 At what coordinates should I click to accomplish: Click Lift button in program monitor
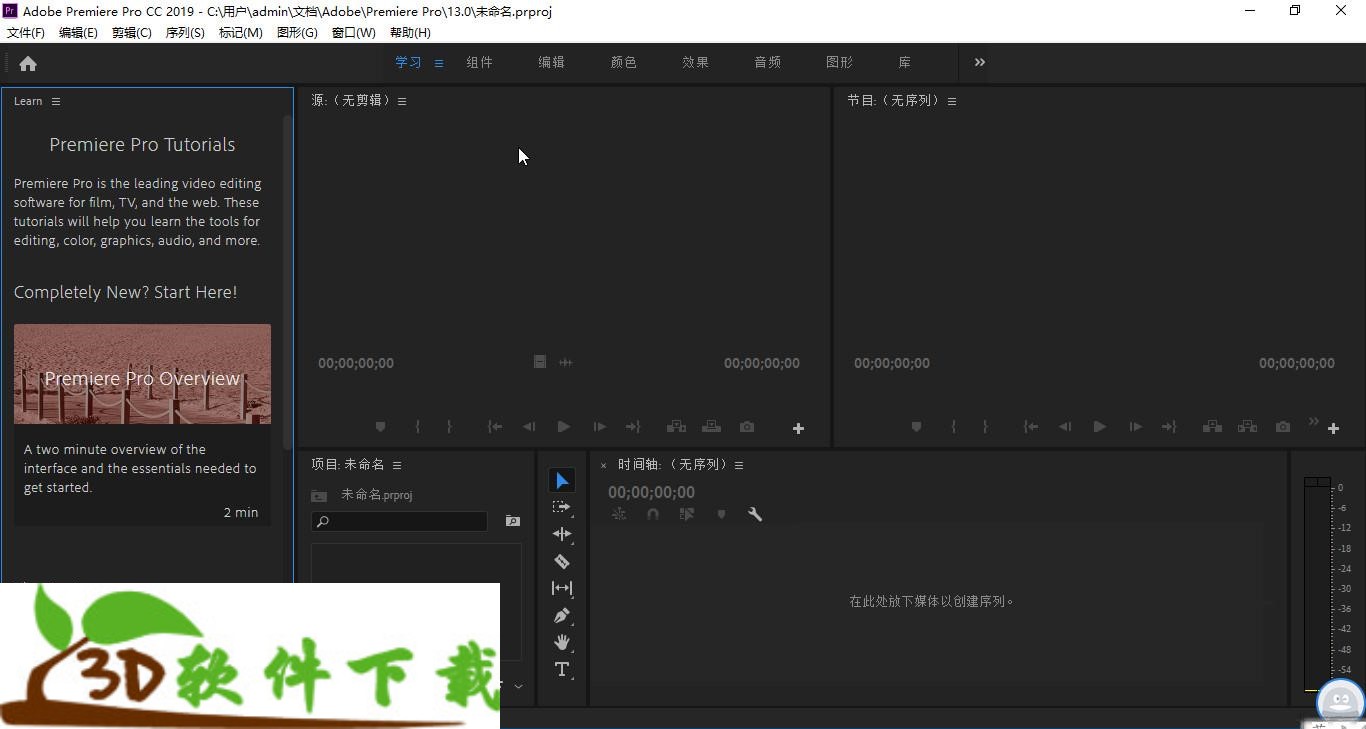pyautogui.click(x=1213, y=427)
